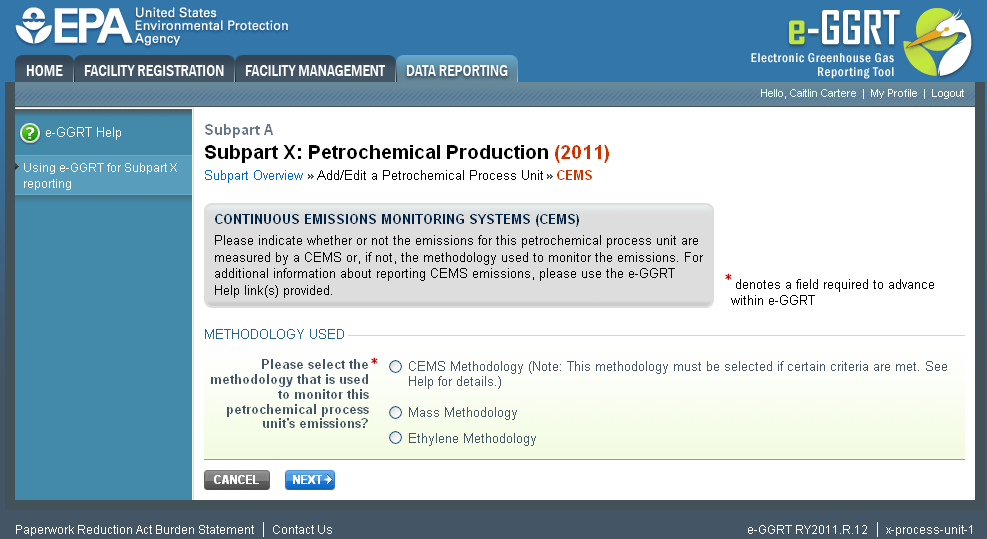
Task: Click 'denotes a field required' note
Action: click(833, 292)
